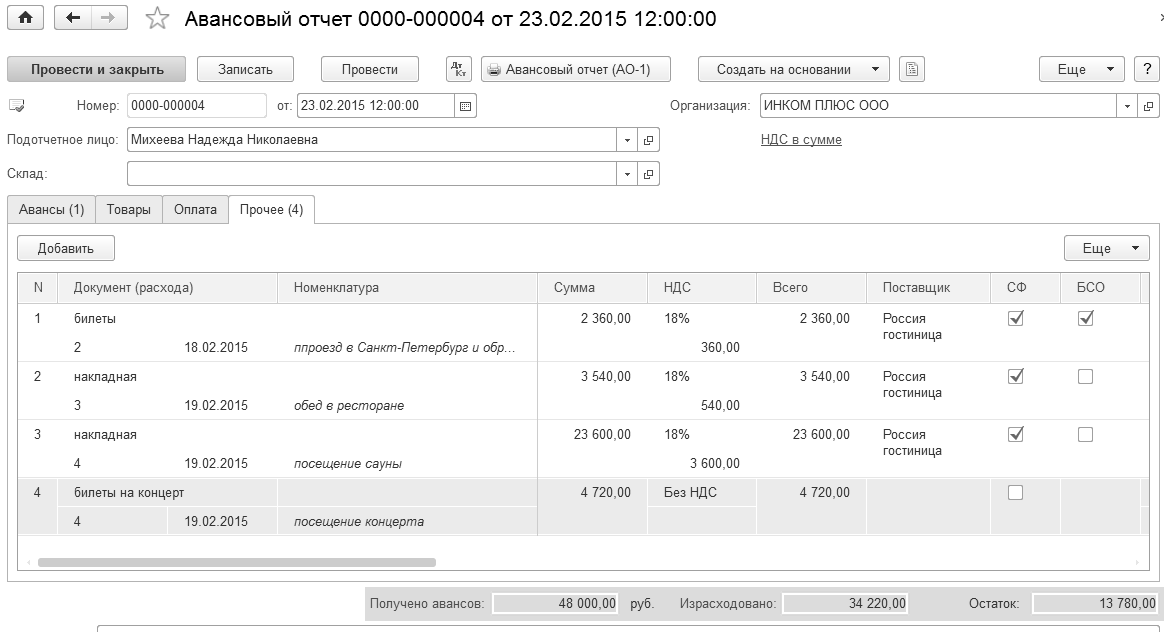The image size is (1164, 632).
Task: Open the НДС в сумме link
Action: (801, 140)
